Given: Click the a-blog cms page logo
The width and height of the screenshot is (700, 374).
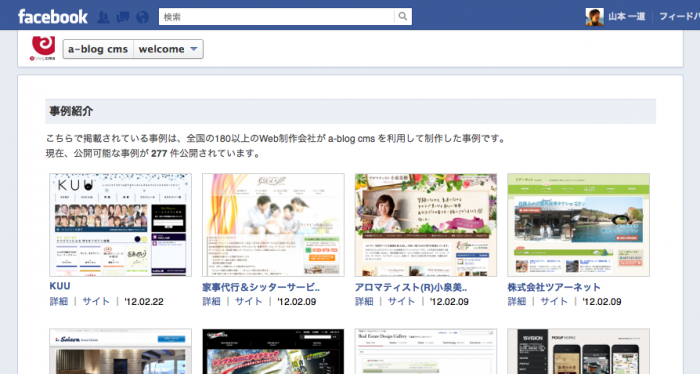Looking at the screenshot, I should click(43, 48).
